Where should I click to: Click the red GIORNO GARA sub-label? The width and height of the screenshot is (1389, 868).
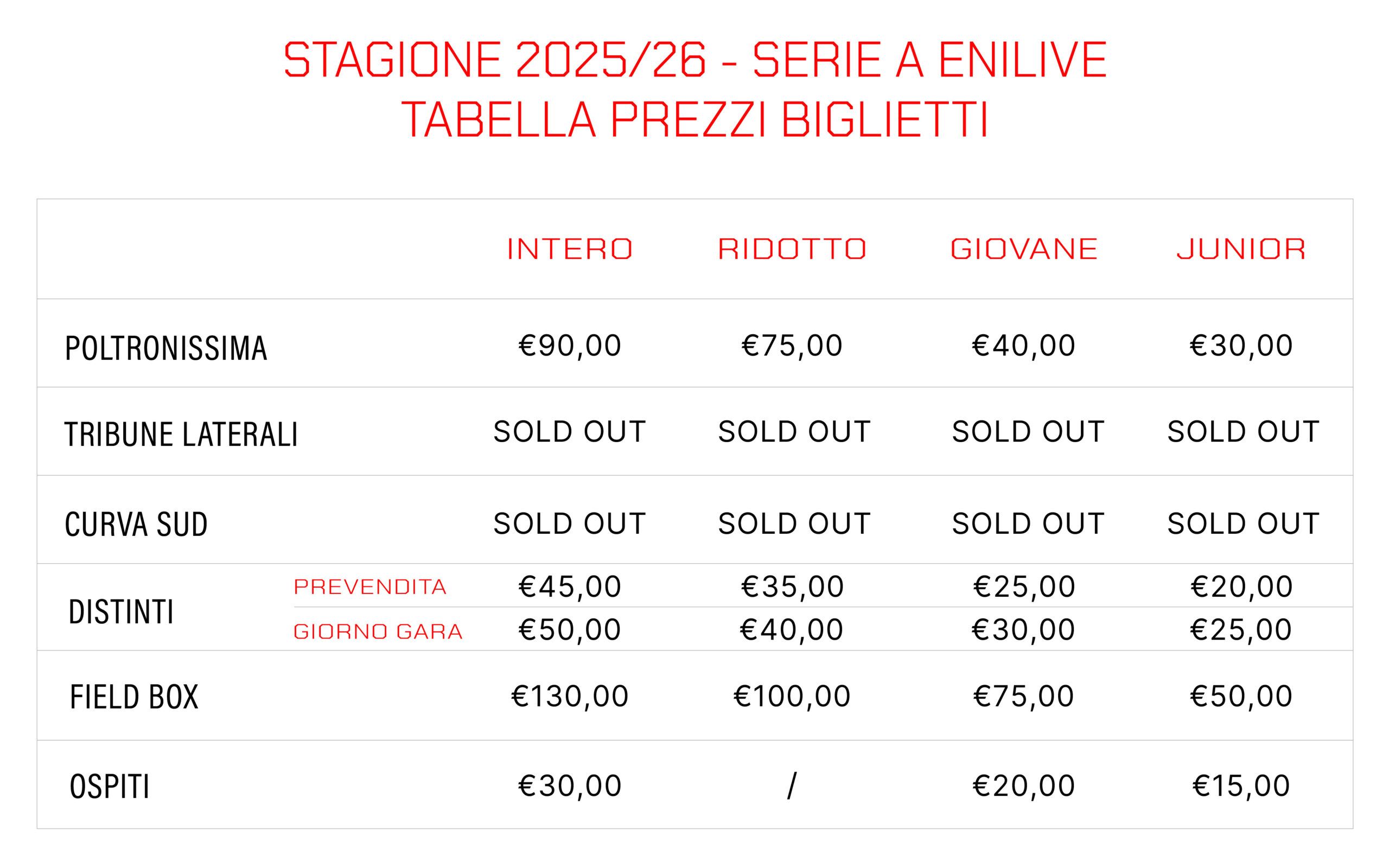[x=378, y=631]
